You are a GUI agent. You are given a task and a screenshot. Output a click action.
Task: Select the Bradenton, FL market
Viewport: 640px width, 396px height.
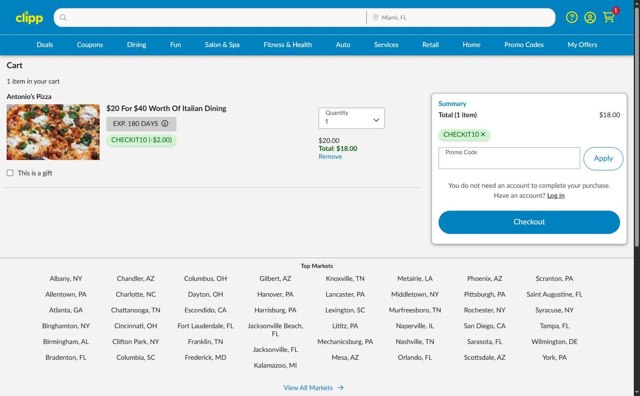(66, 358)
